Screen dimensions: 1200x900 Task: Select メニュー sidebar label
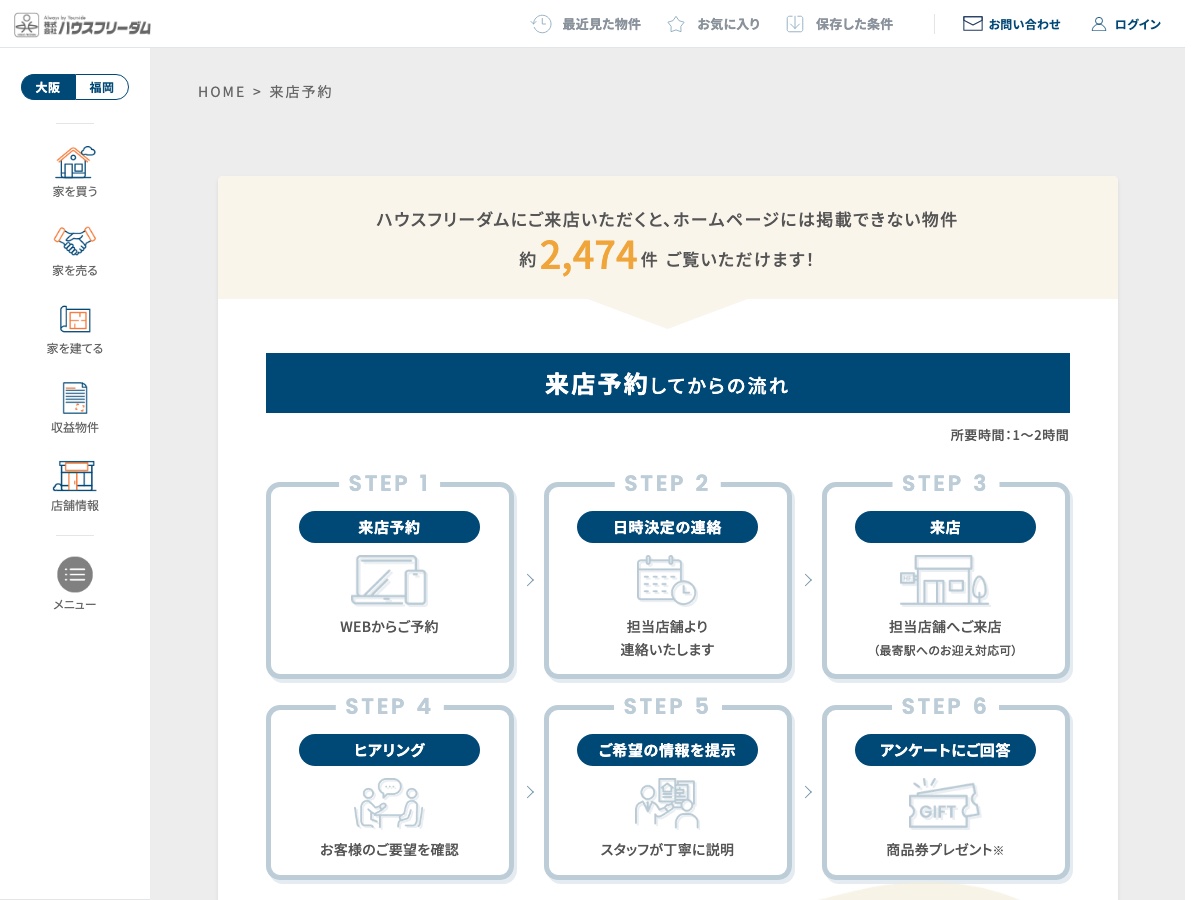click(x=75, y=605)
